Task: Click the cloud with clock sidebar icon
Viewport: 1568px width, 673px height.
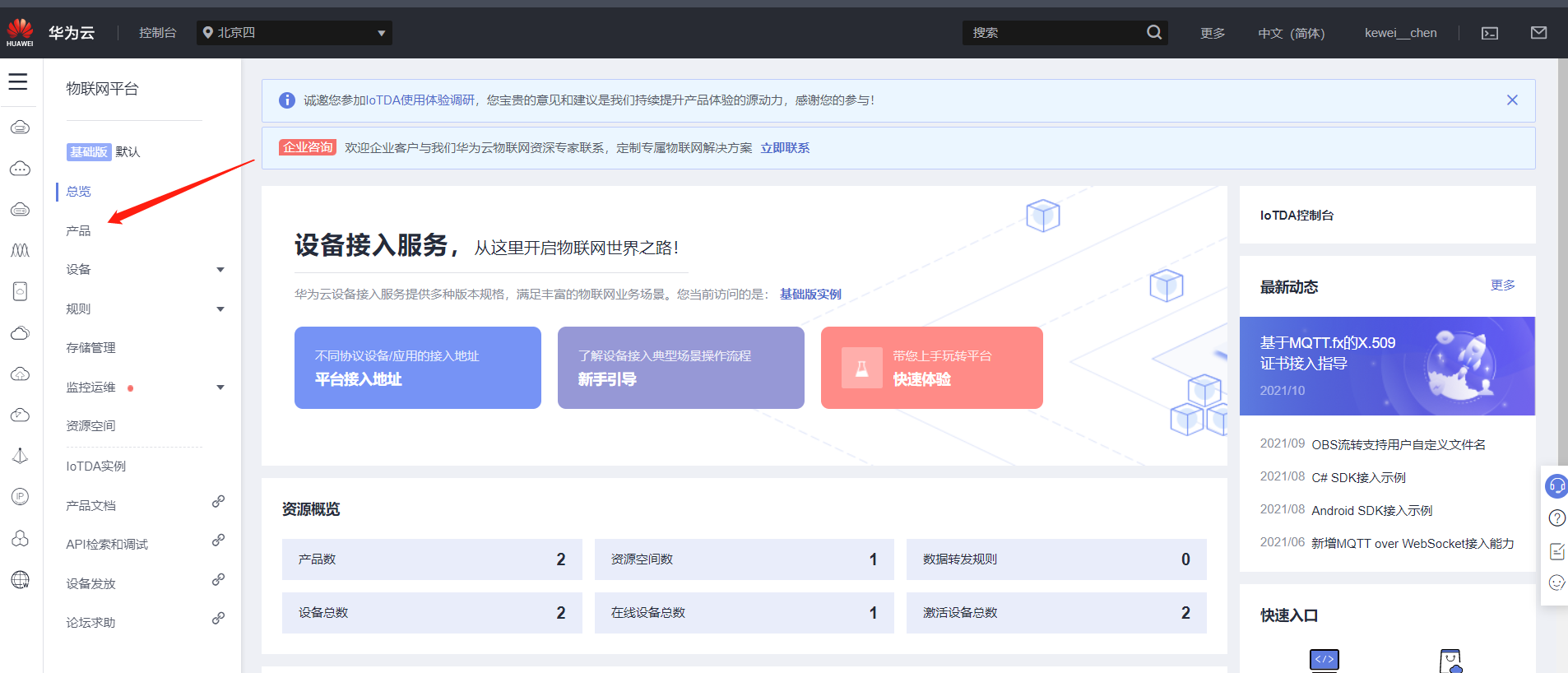Action: pyautogui.click(x=20, y=415)
